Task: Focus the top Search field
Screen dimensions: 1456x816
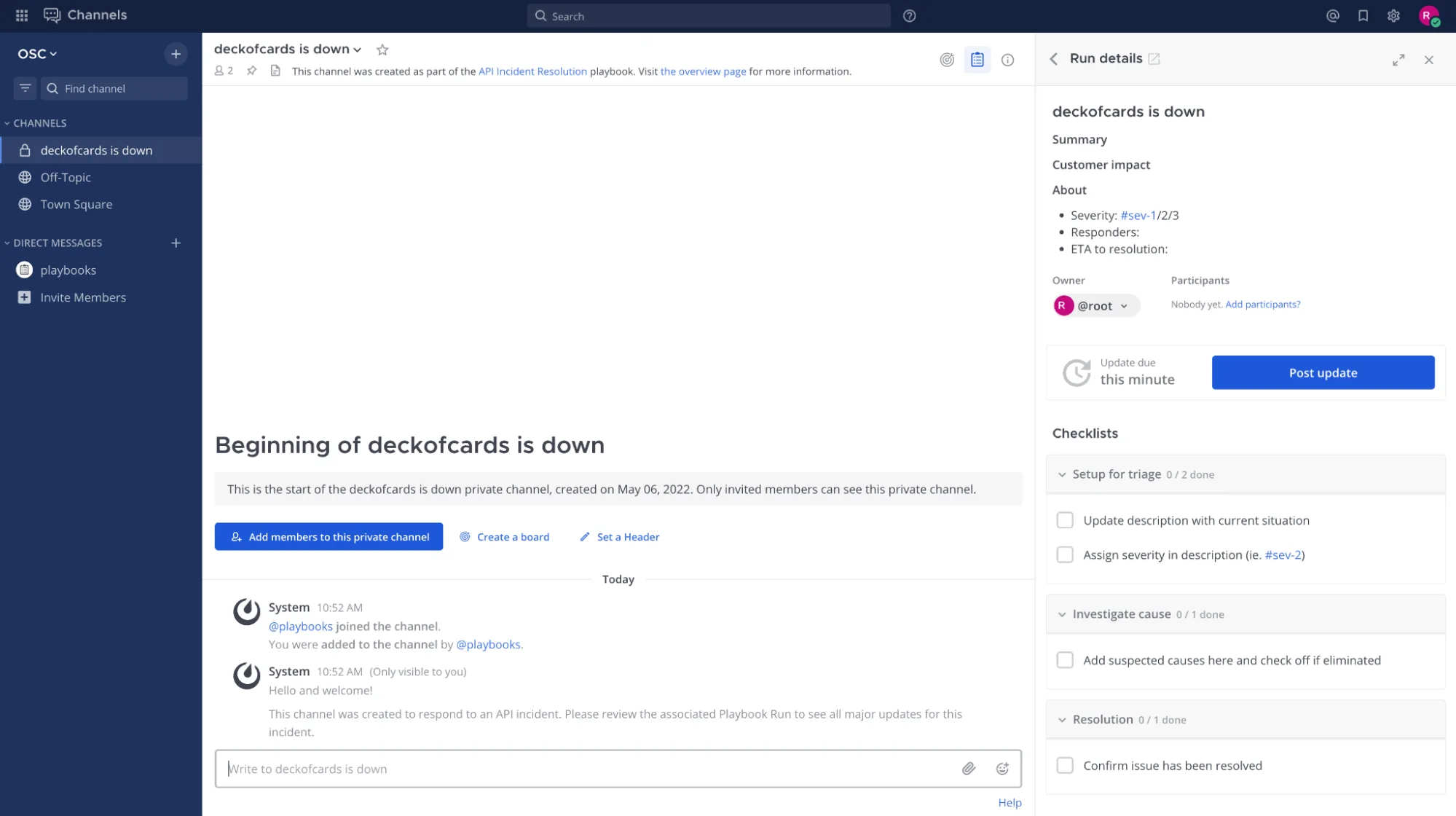Action: click(x=708, y=16)
